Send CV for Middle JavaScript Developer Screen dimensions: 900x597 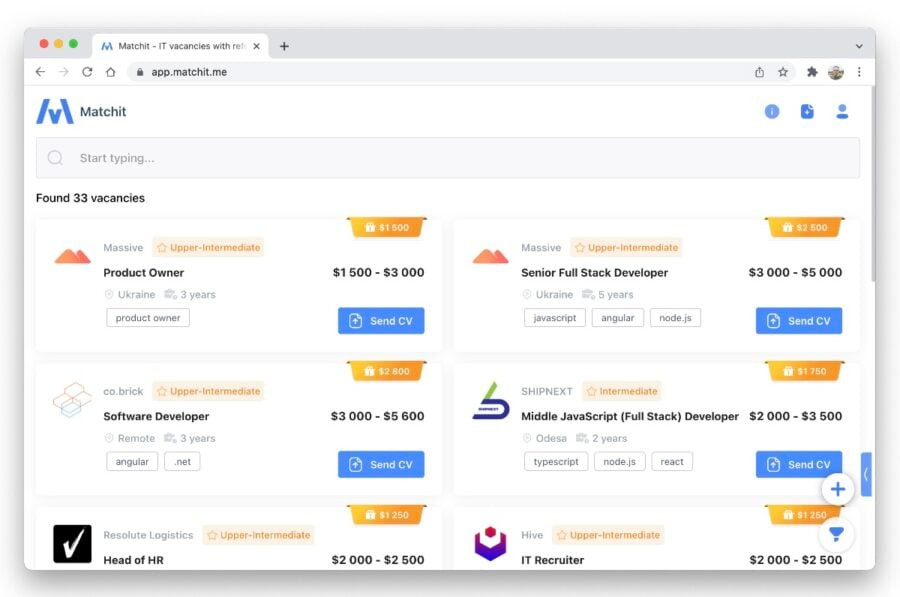coord(799,464)
